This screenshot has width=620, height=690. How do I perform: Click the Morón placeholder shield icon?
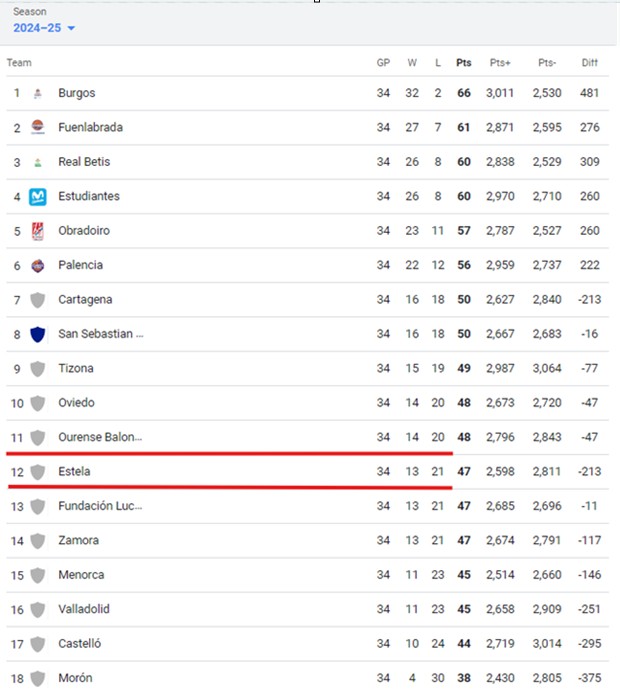click(x=38, y=678)
